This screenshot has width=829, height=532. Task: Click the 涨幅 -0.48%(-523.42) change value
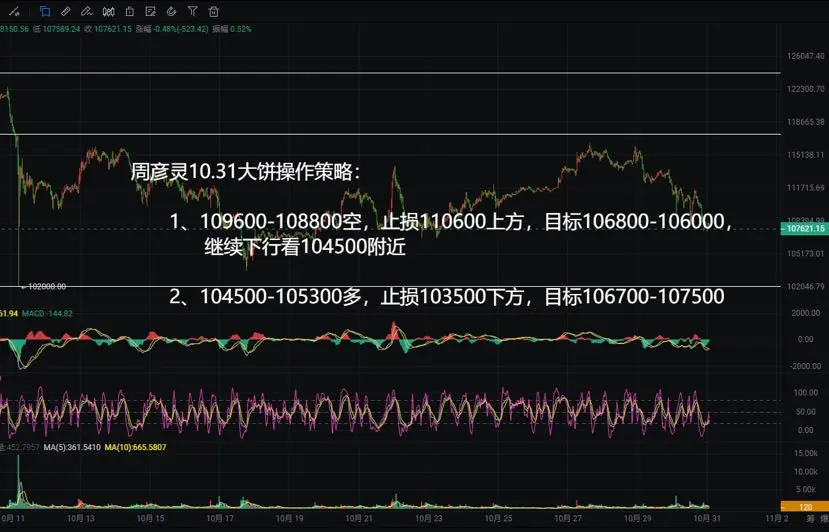coord(172,29)
